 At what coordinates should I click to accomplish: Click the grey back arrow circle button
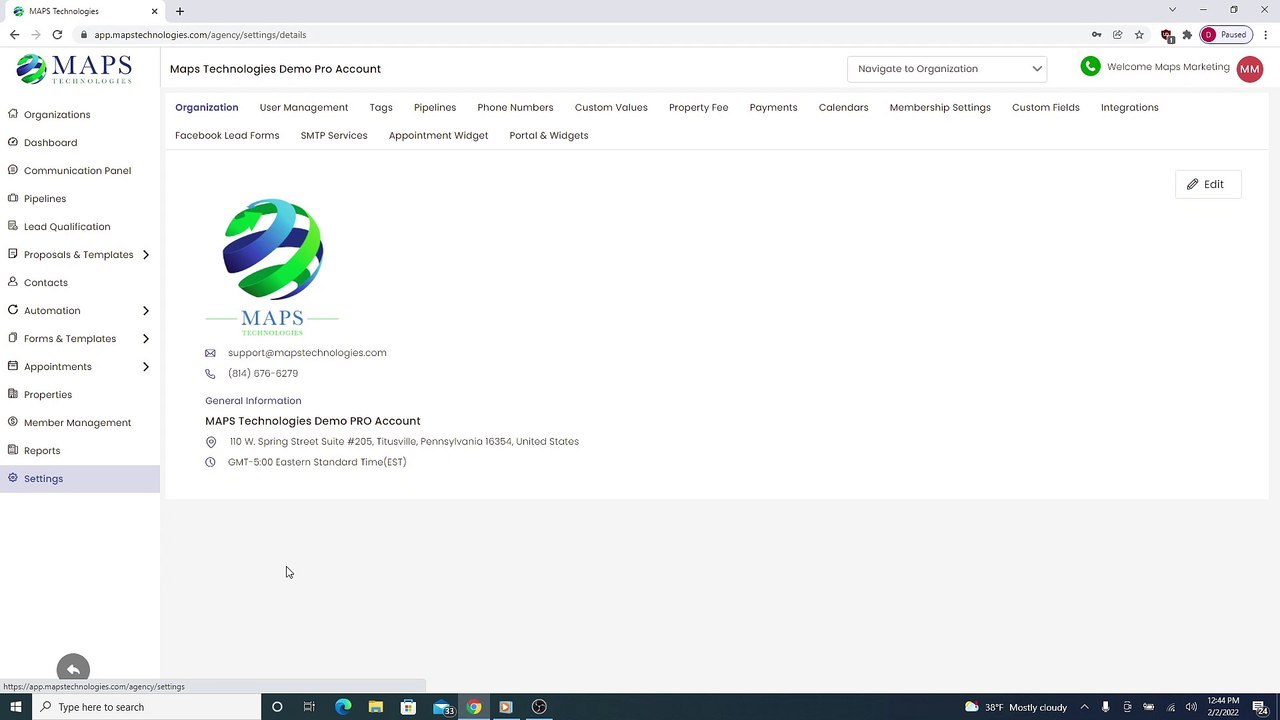coord(73,669)
